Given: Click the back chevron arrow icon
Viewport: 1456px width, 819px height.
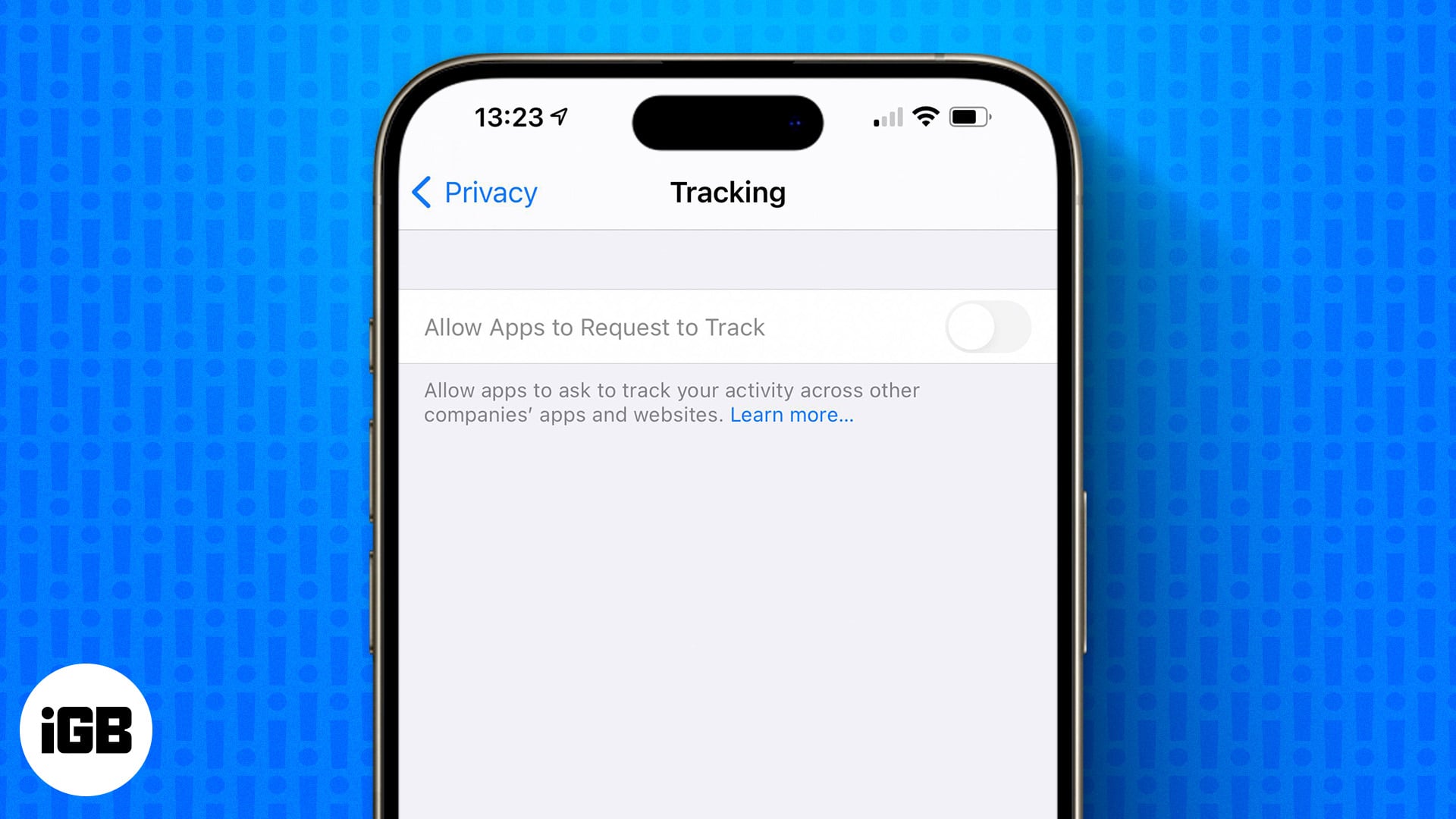Looking at the screenshot, I should 423,191.
